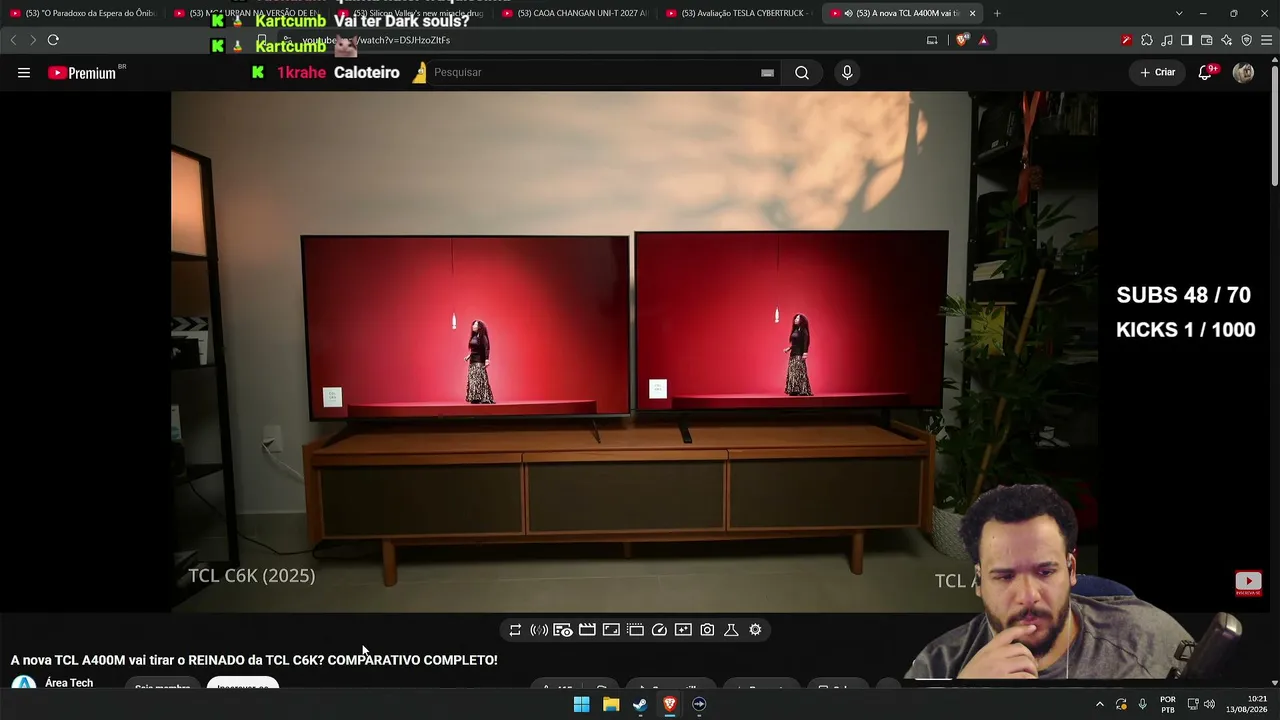Open a new browser tab

[x=997, y=13]
